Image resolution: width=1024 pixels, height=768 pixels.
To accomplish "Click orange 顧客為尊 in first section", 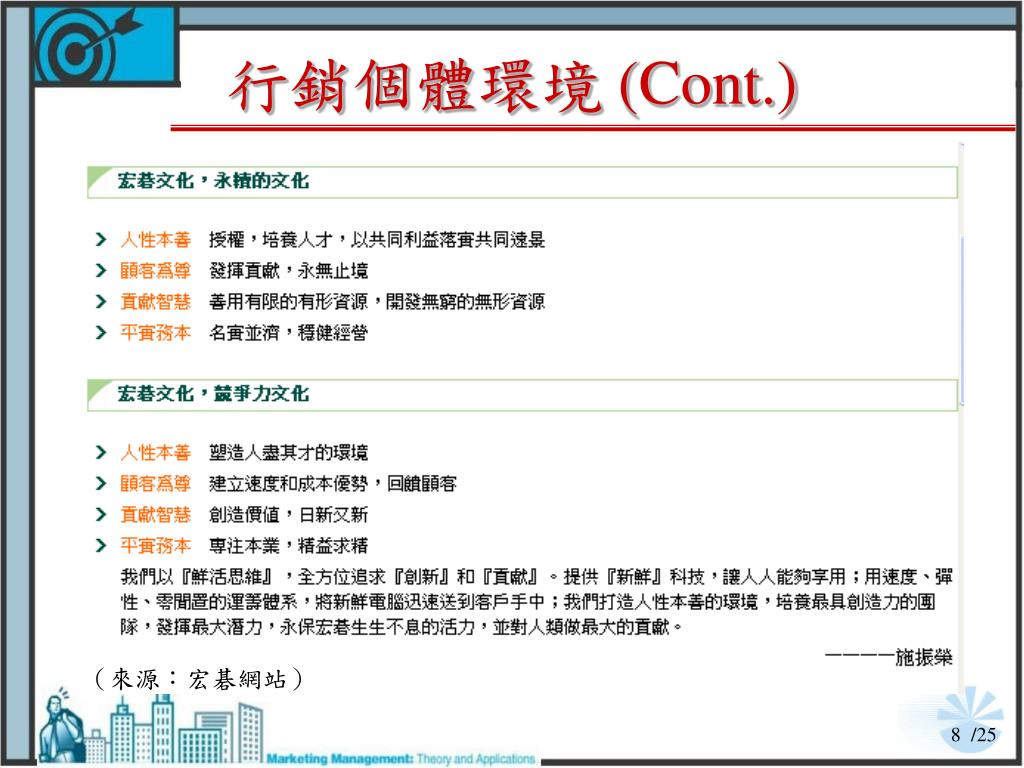I will click(155, 270).
